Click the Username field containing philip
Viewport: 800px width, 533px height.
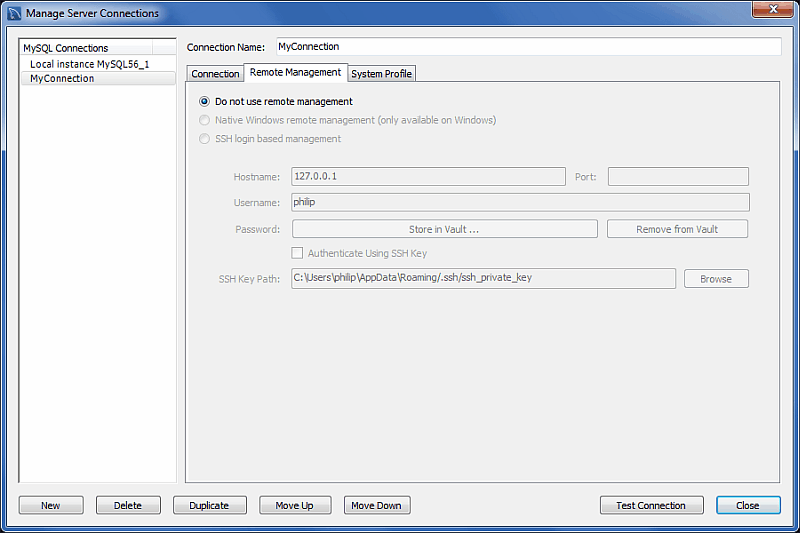point(519,202)
